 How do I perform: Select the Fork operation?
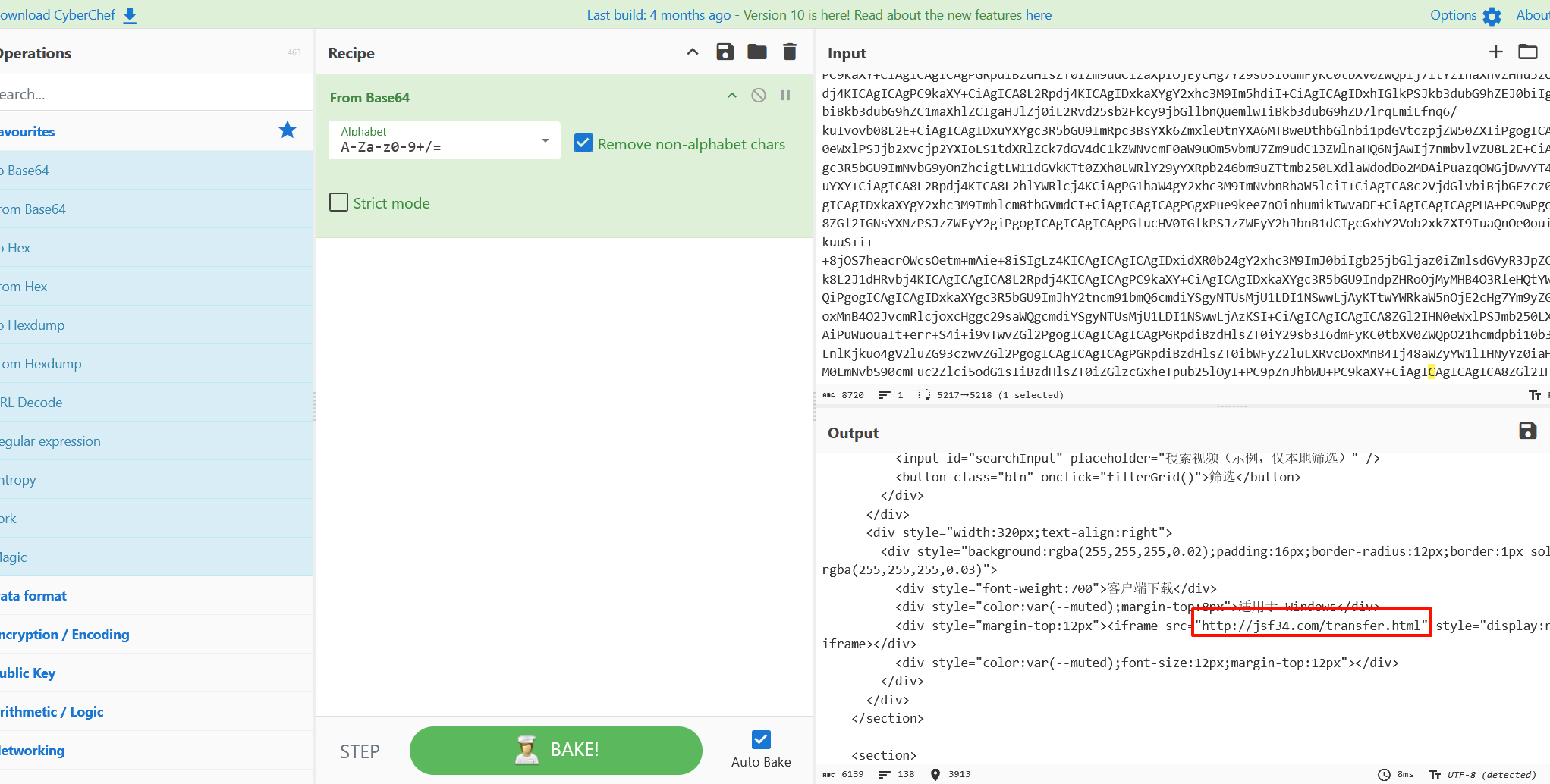pos(156,518)
